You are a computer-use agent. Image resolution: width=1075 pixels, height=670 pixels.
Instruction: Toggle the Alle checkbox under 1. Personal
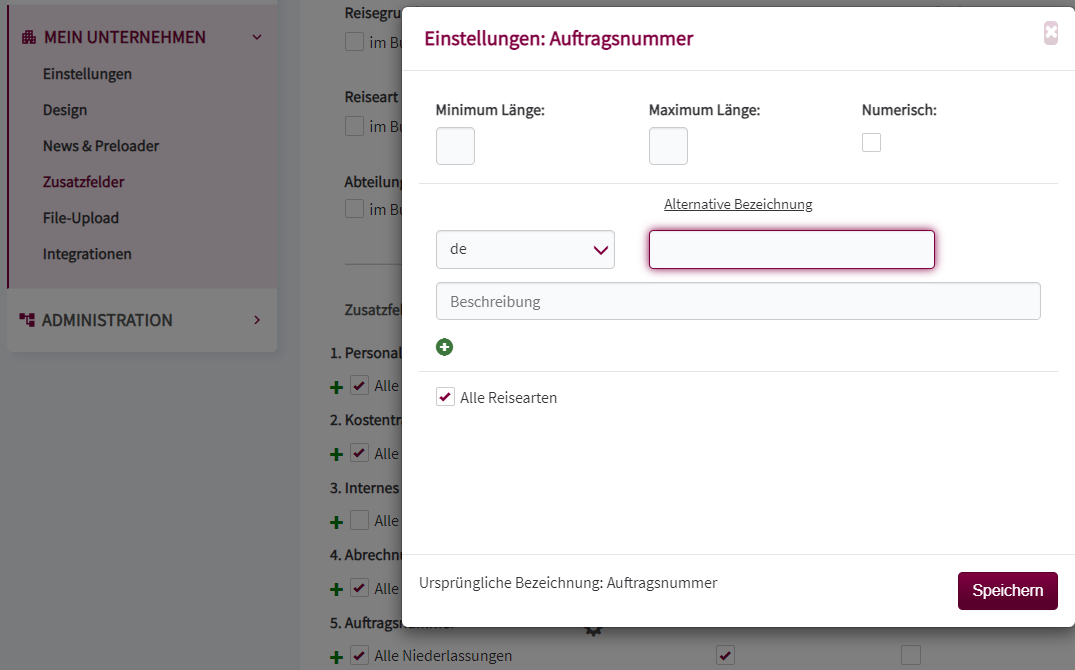(x=360, y=385)
